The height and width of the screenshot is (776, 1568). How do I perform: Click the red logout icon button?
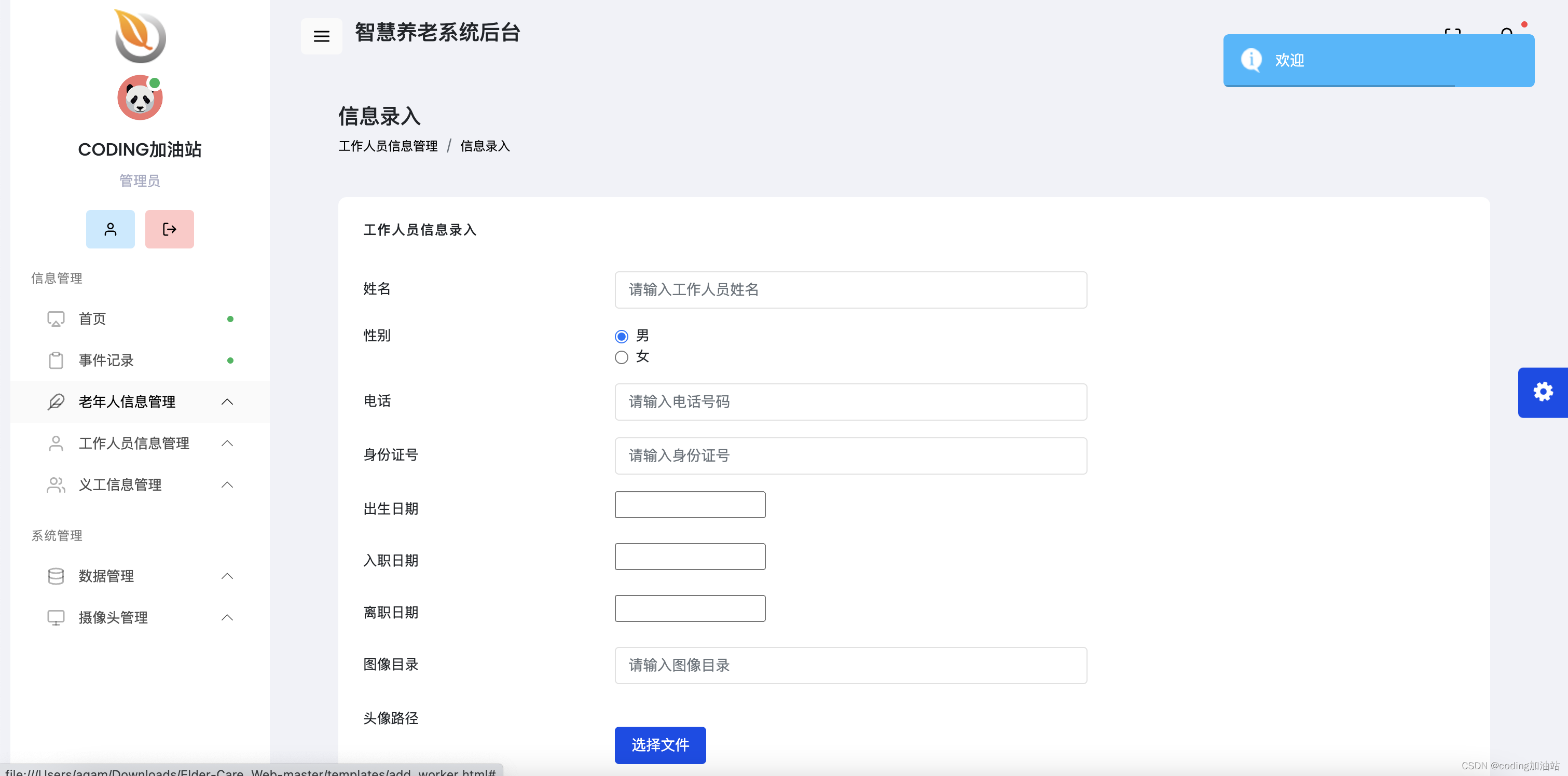click(169, 229)
